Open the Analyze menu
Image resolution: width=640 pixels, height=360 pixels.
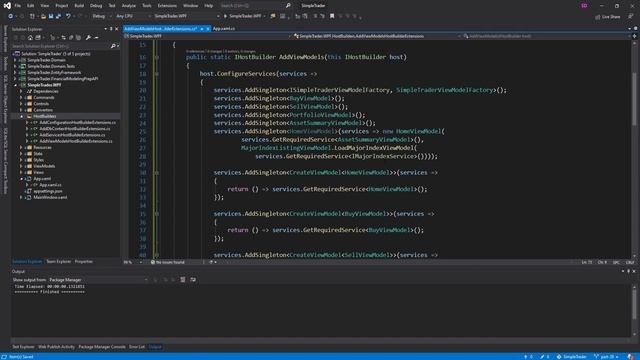[129, 6]
